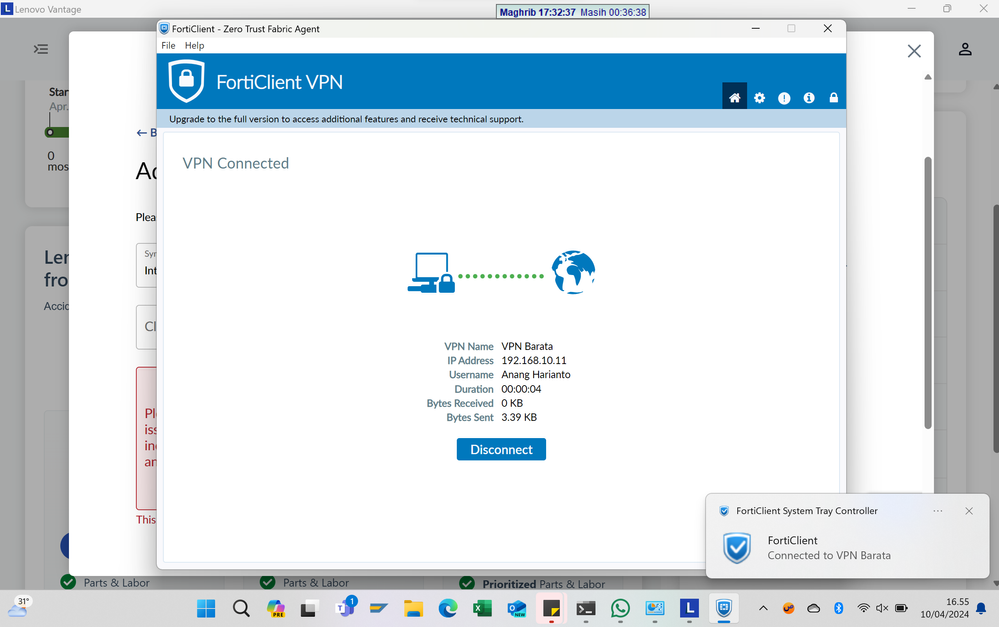
Task: Open the FortiClient home tab icon
Action: click(x=735, y=97)
